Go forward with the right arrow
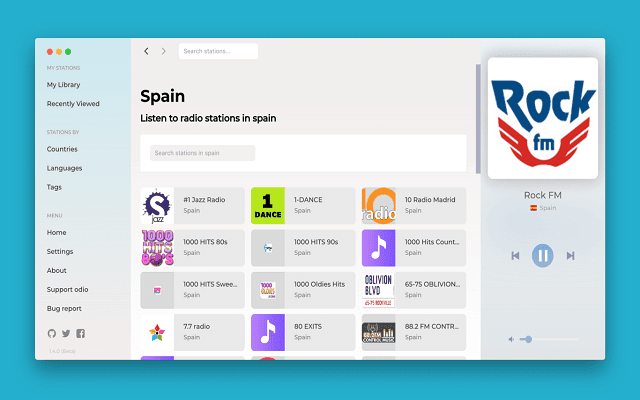640x400 pixels. [164, 51]
